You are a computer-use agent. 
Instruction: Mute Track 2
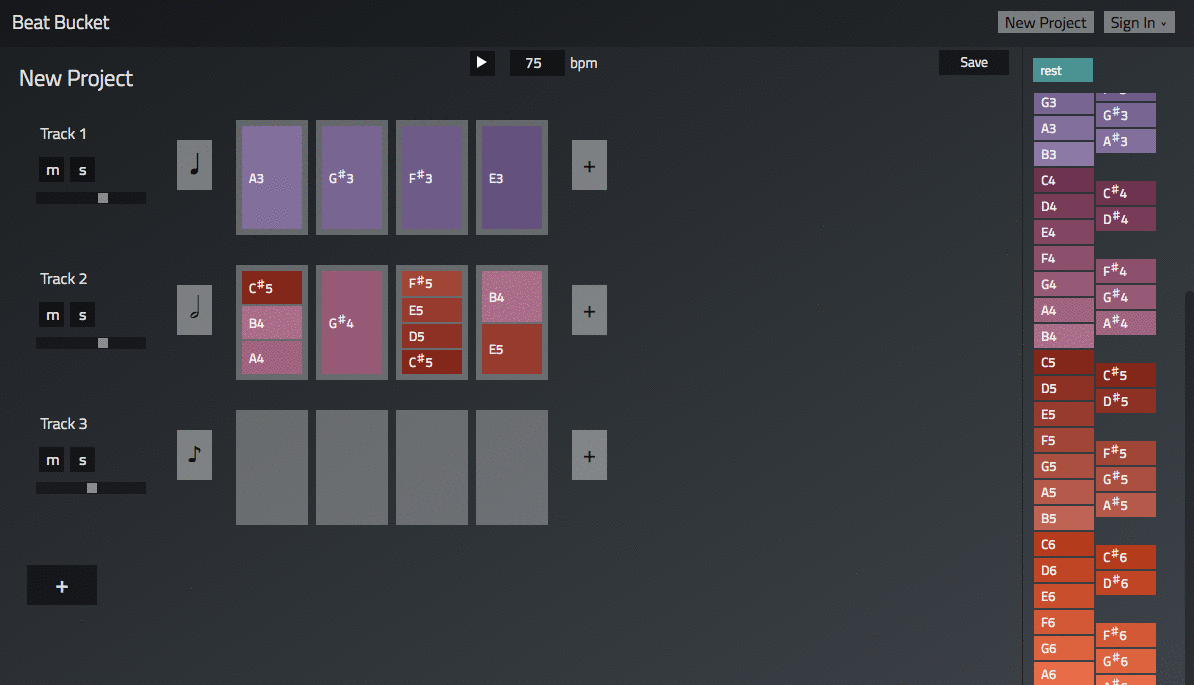pos(52,314)
